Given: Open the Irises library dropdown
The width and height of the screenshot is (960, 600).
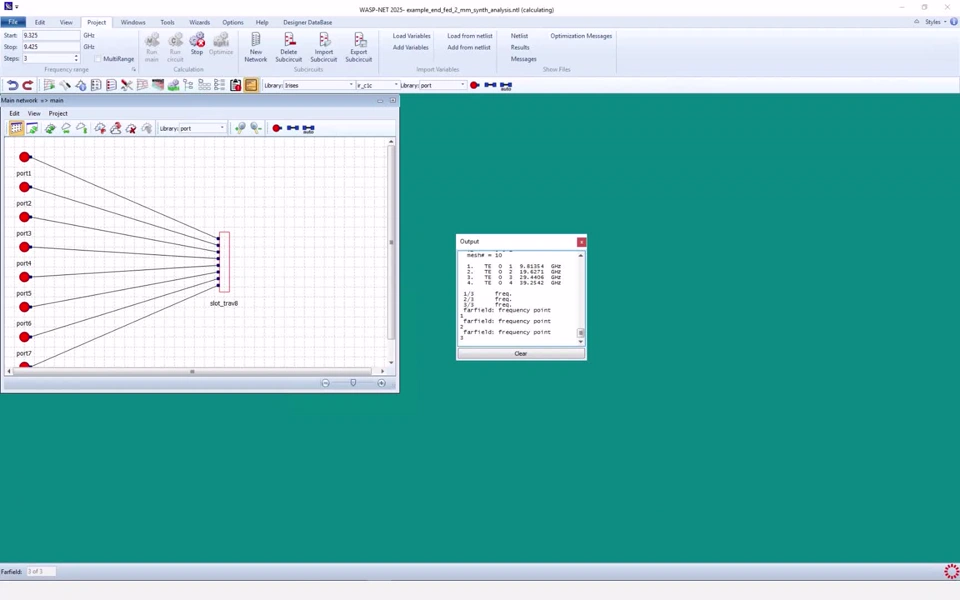Looking at the screenshot, I should point(351,85).
